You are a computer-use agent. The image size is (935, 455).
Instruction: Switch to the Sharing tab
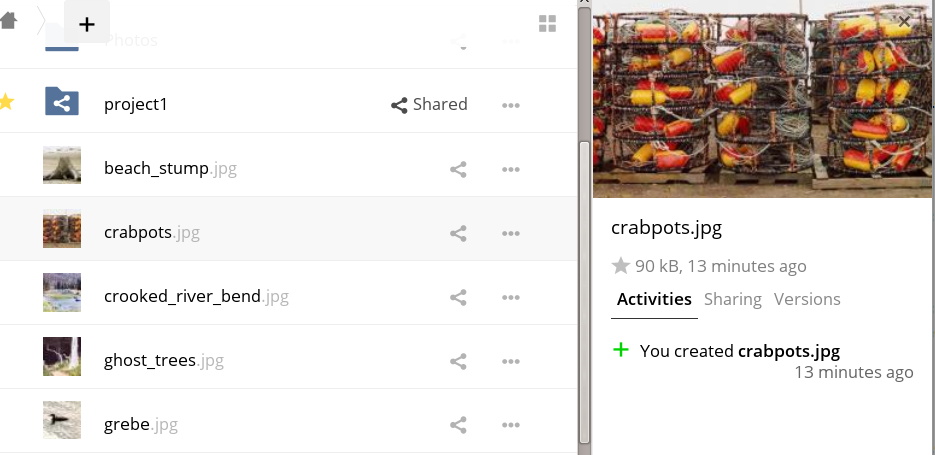coord(733,299)
